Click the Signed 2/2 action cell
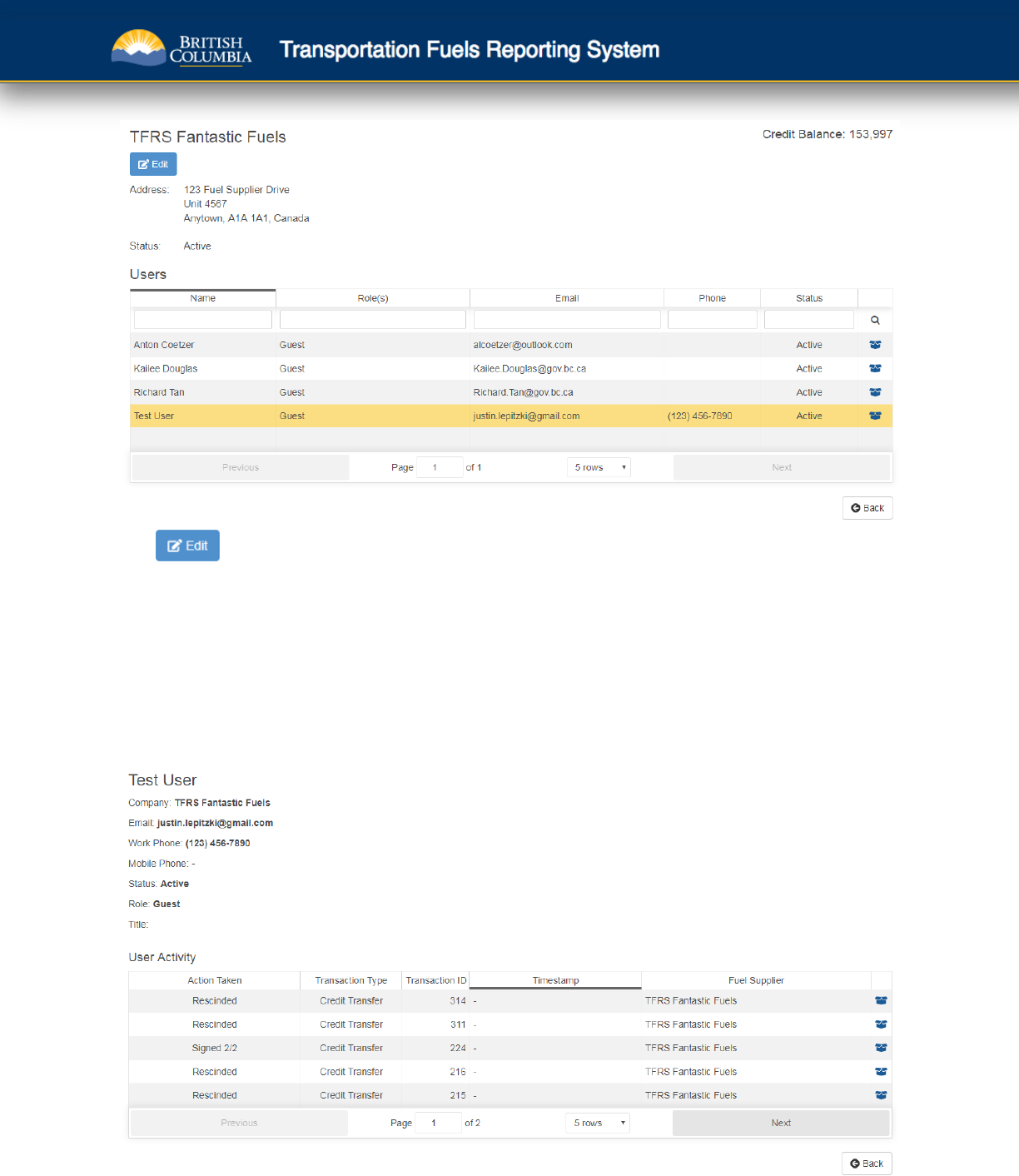The width and height of the screenshot is (1019, 1176). click(x=215, y=1048)
